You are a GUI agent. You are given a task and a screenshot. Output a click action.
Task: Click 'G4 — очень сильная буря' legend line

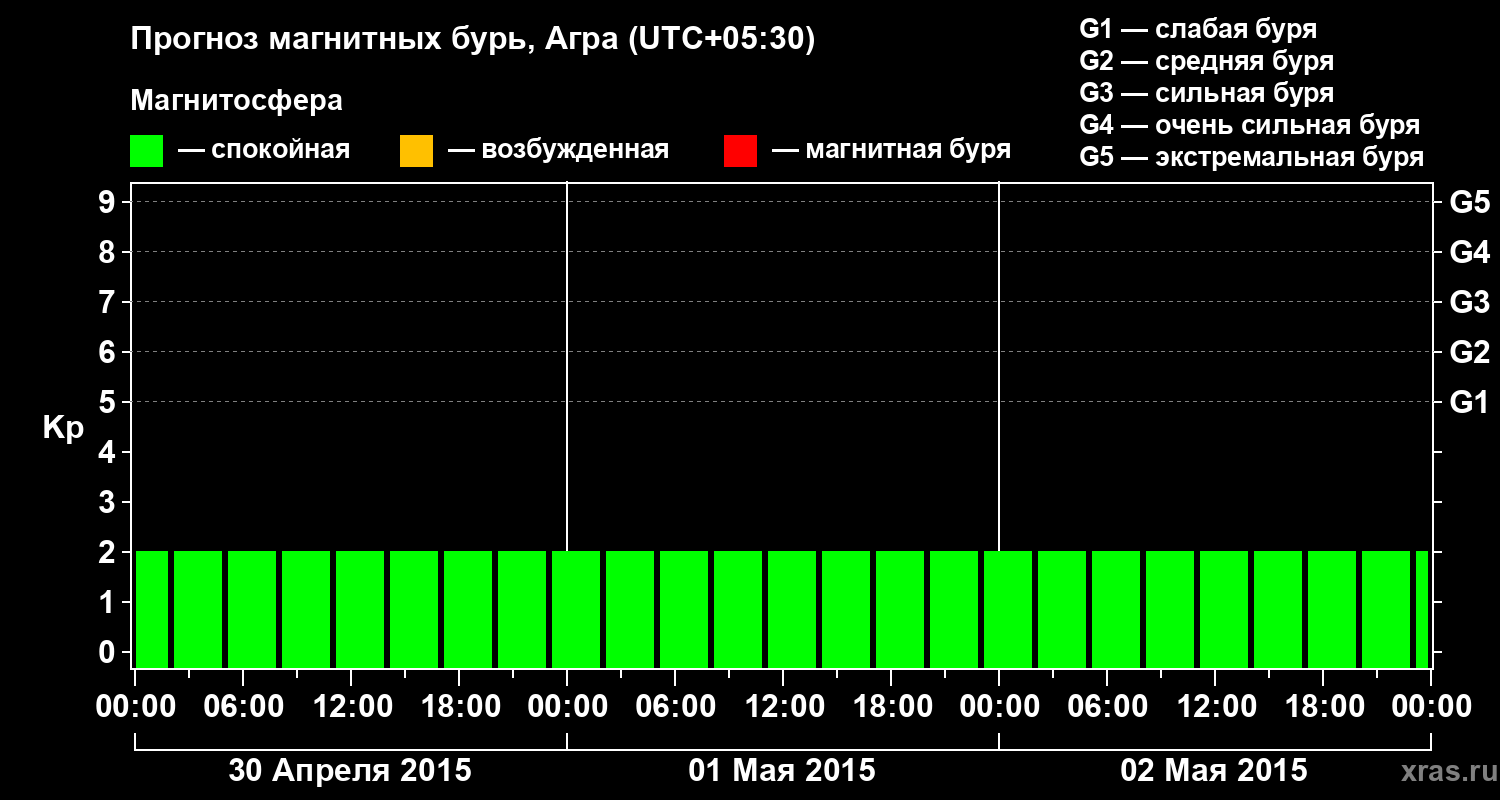point(1249,124)
